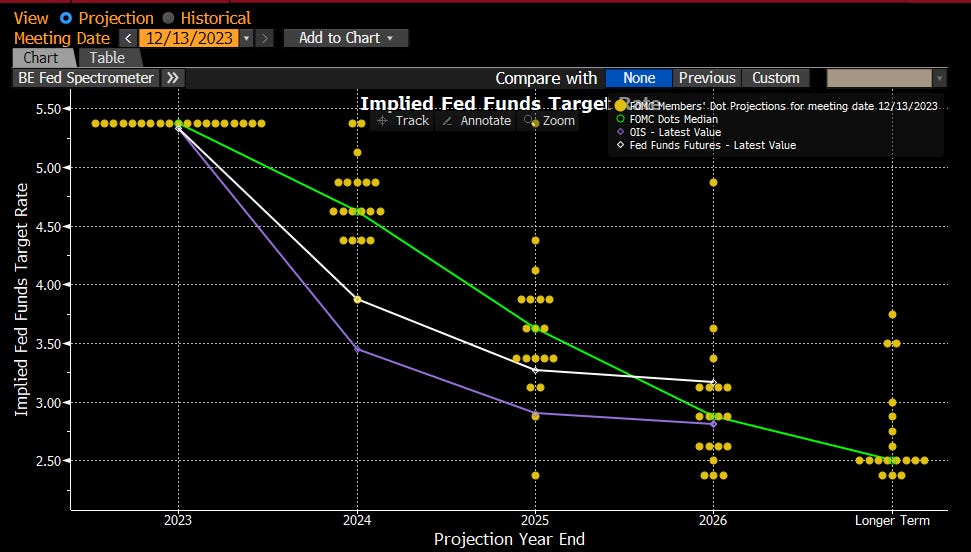Go to previous meeting date arrow
Image resolution: width=971 pixels, height=552 pixels.
[x=128, y=38]
